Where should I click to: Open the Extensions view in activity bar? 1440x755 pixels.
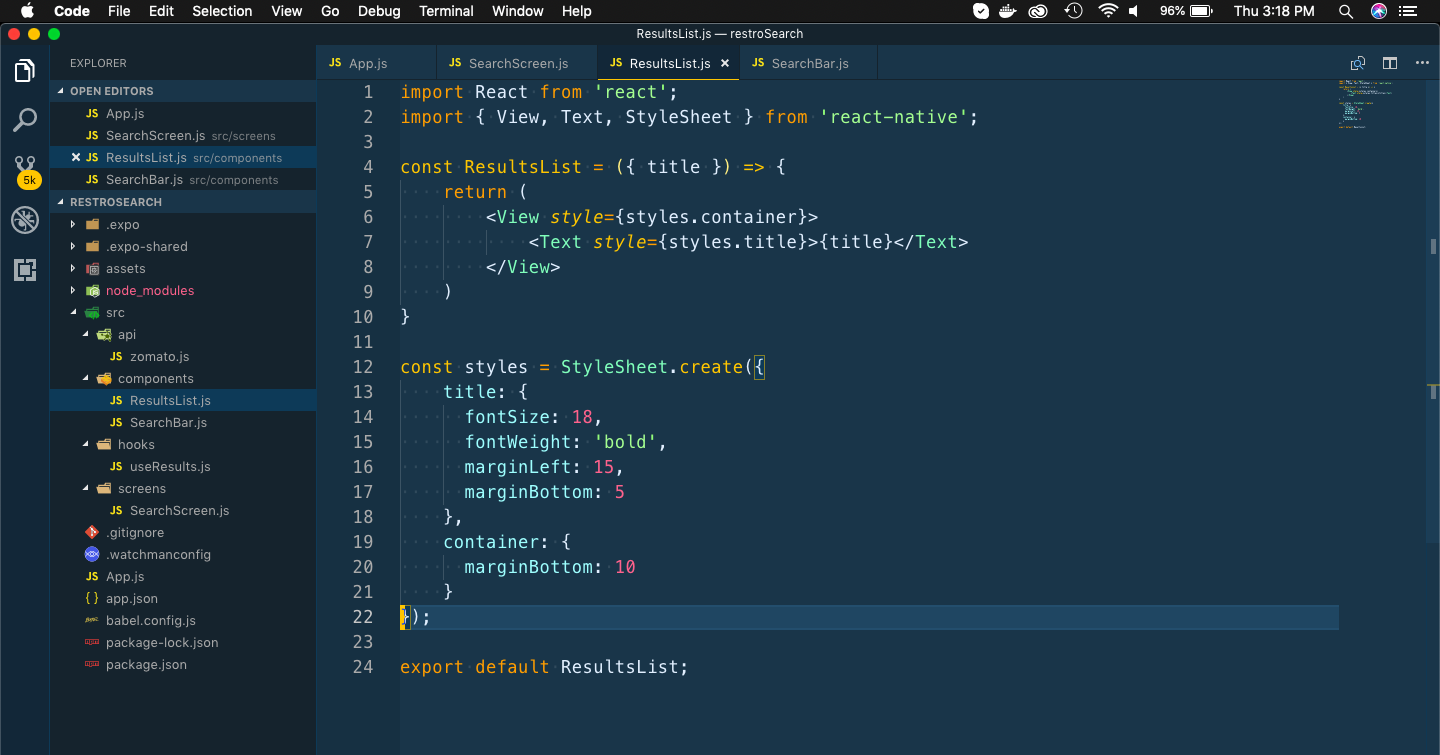(25, 269)
